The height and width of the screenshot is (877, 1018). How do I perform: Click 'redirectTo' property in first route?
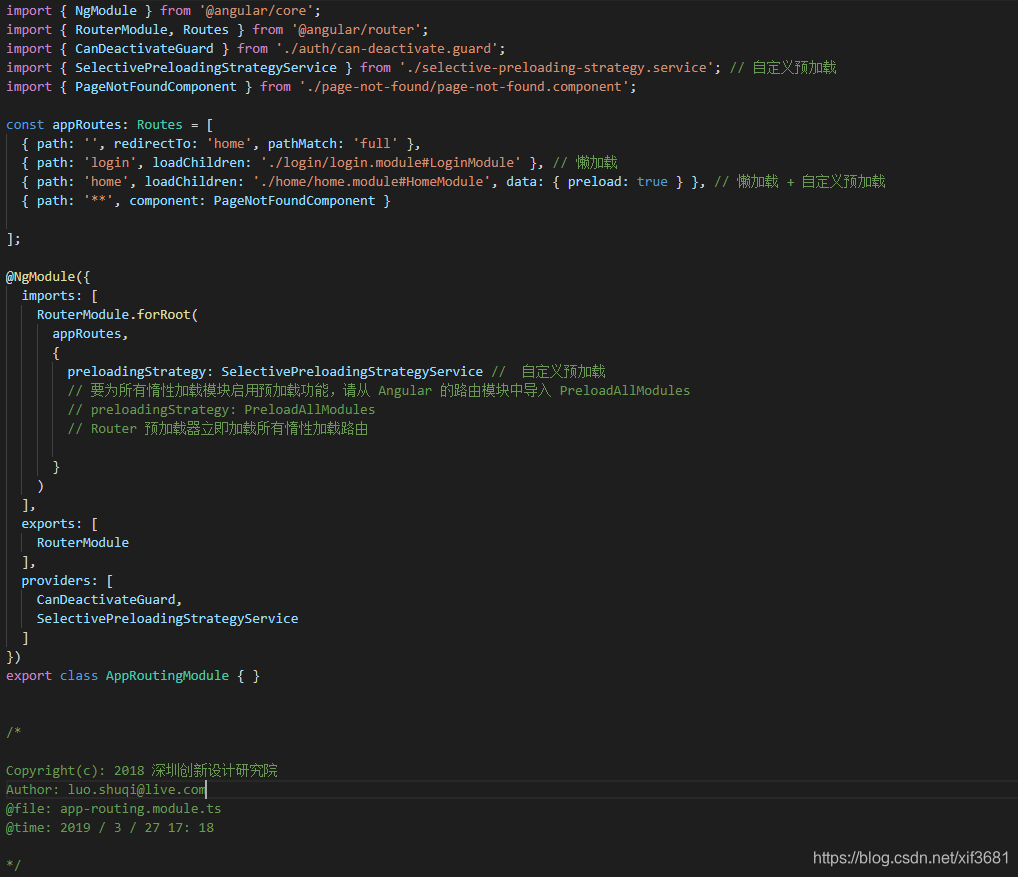pos(152,143)
